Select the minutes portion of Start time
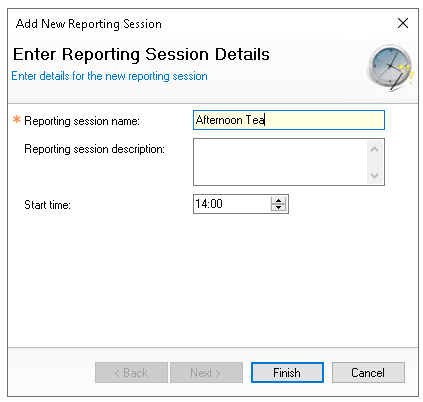Screen dimensions: 423x402 216,204
